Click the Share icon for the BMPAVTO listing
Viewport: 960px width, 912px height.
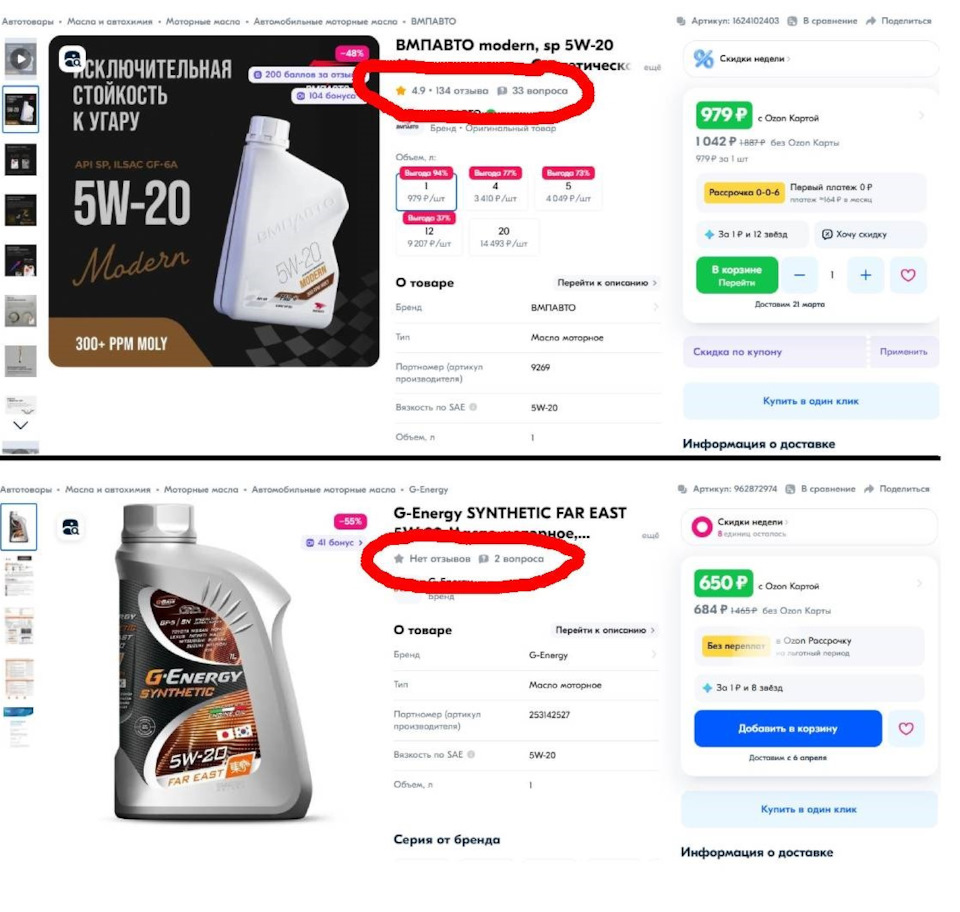pyautogui.click(x=898, y=21)
